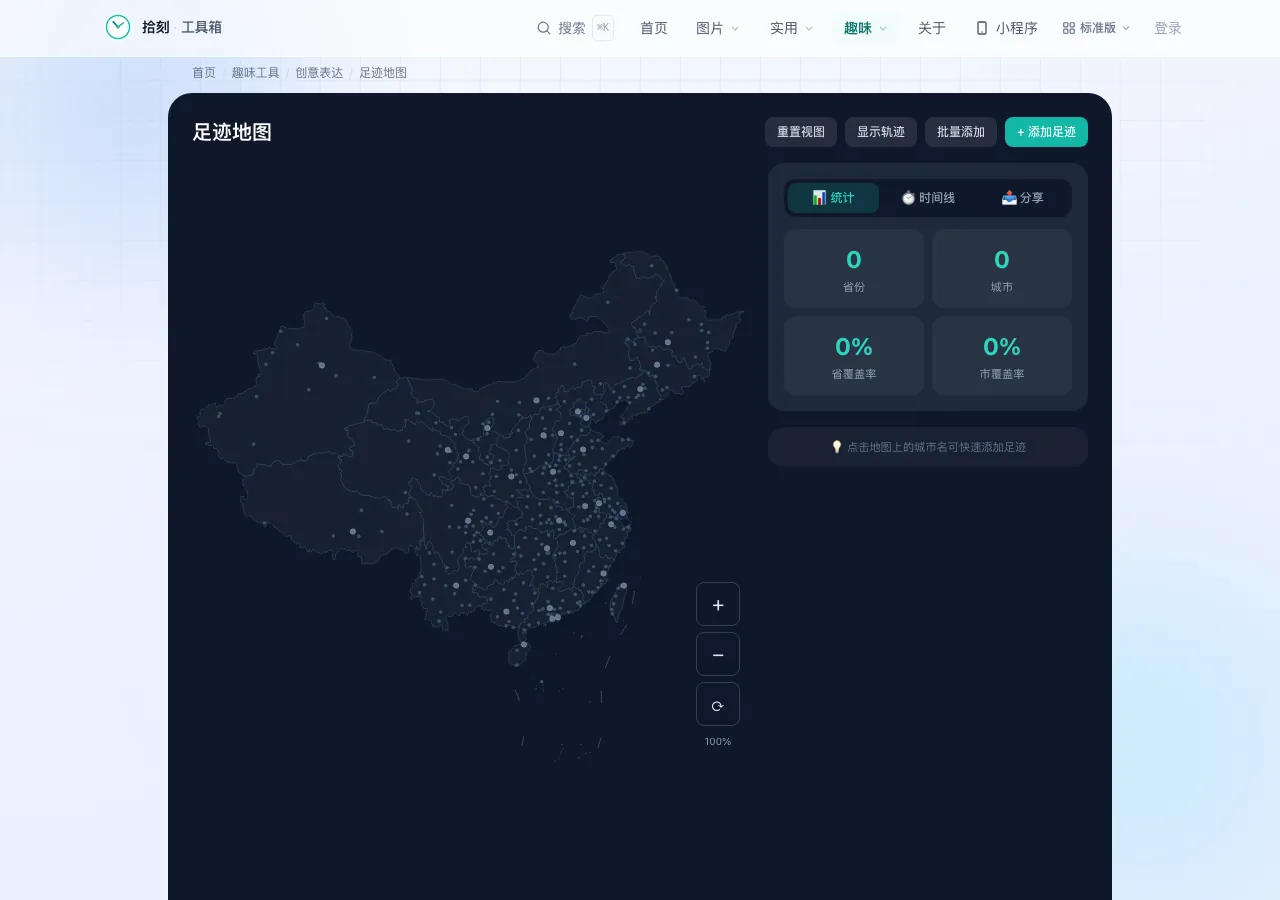
Task: Click the tip text 点击地图上的城市名可快速添加足迹
Action: 936,447
